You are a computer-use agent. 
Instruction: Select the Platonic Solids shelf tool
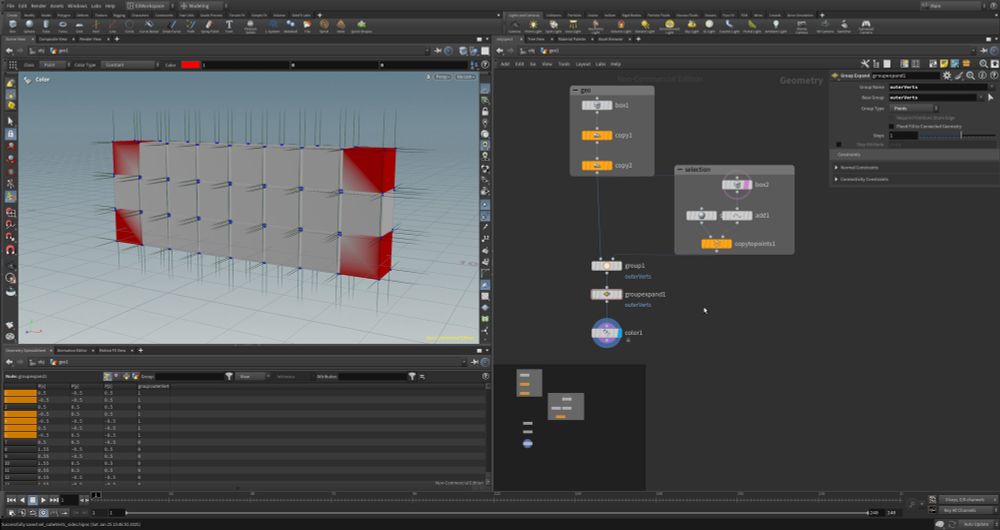point(251,26)
